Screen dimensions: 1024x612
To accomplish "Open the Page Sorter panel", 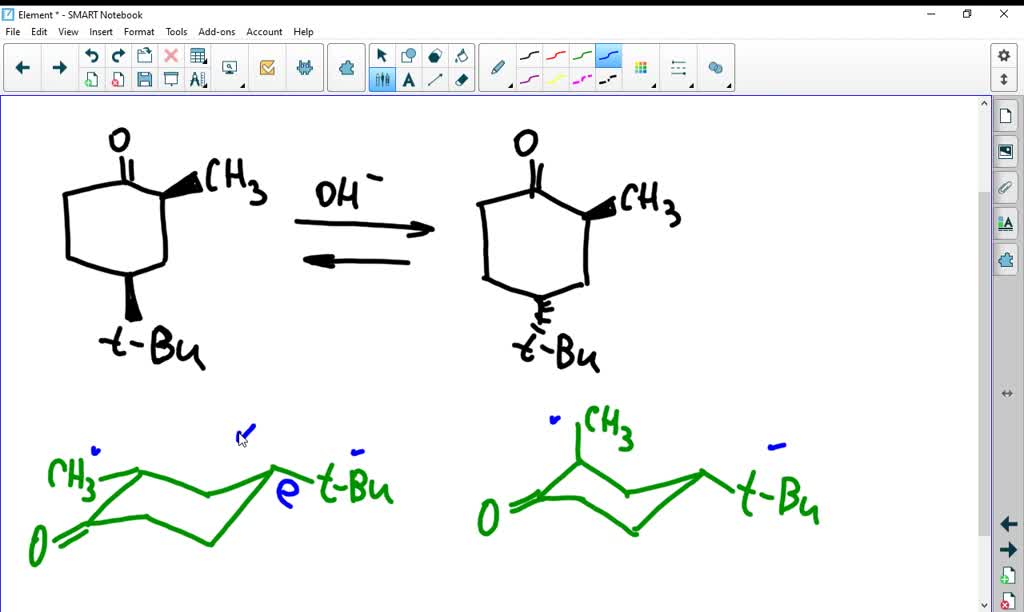I will tap(1007, 114).
